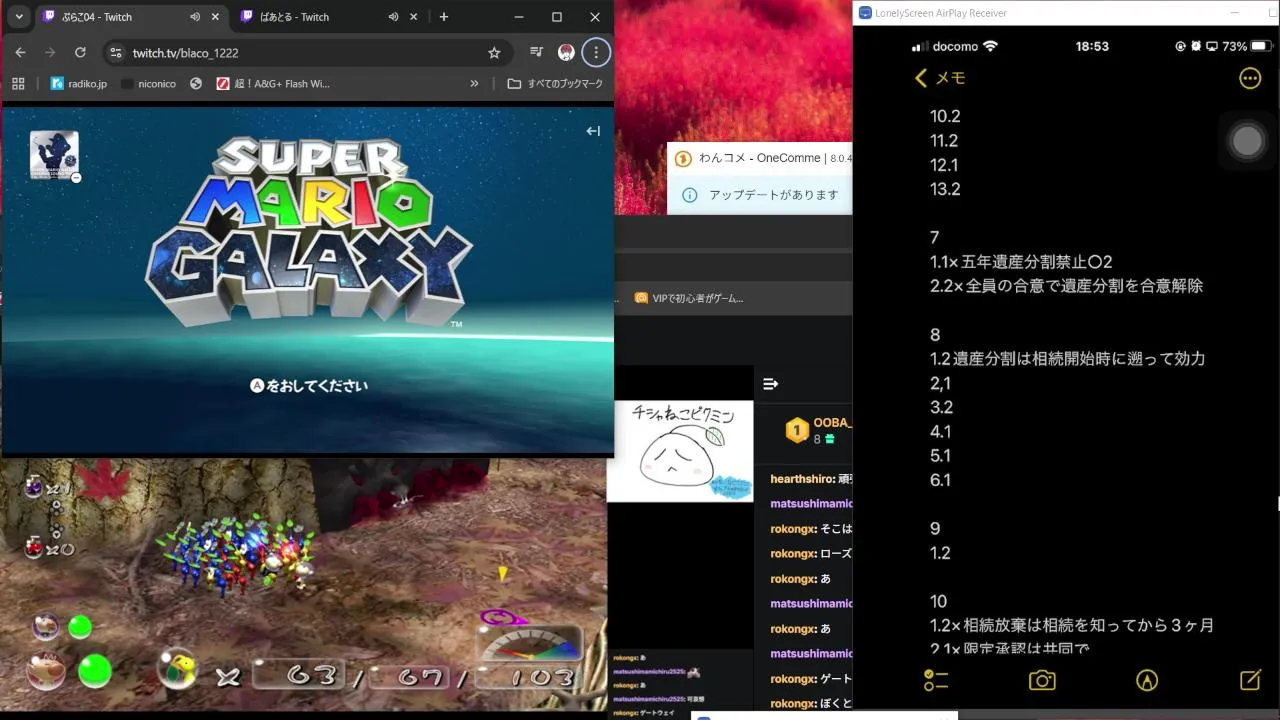Image resolution: width=1280 pixels, height=720 pixels.
Task: Click the Wi-Fi icon in iPhone status bar
Action: (x=990, y=46)
